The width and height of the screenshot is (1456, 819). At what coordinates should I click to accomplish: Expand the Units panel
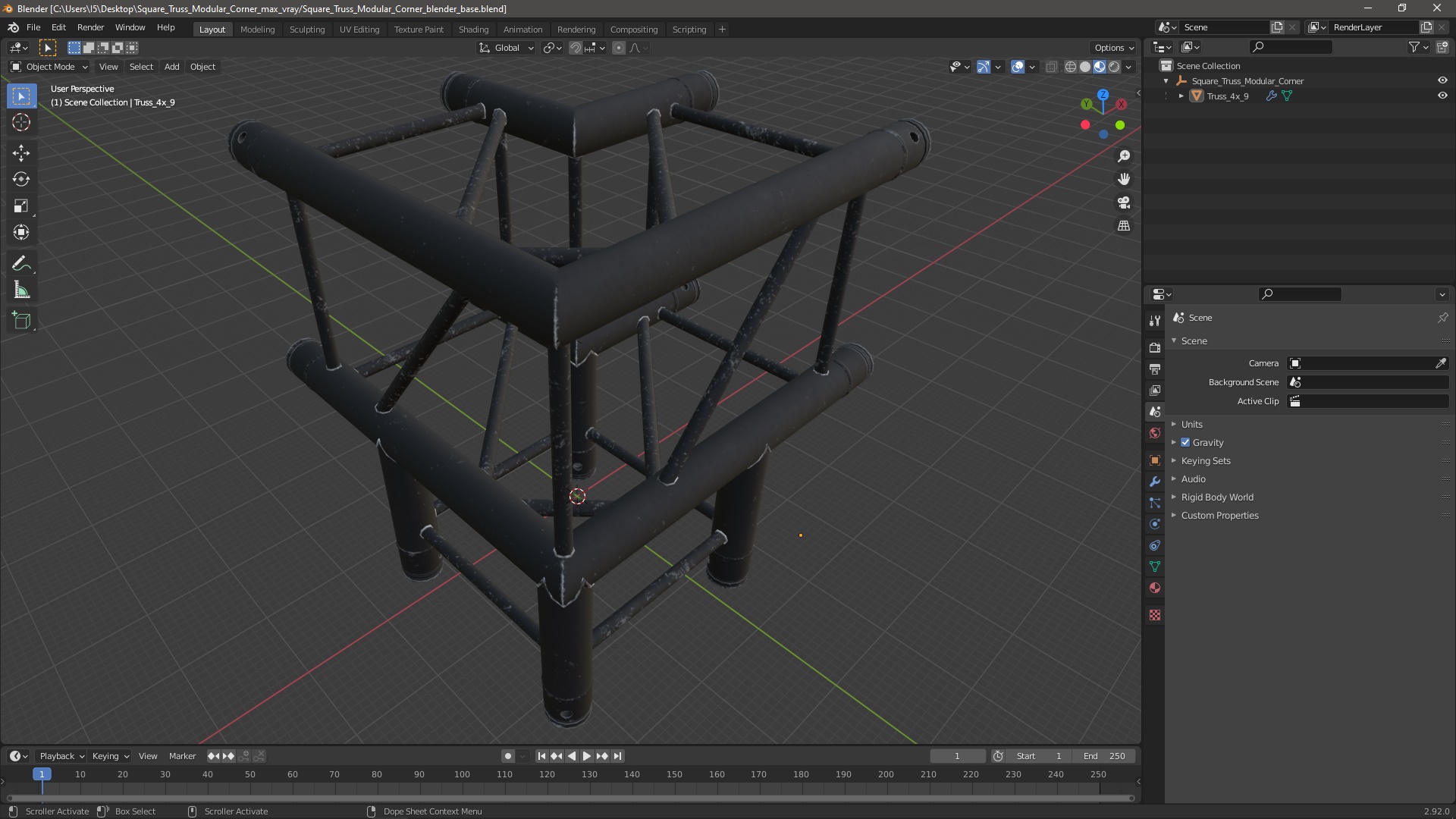click(x=1191, y=425)
